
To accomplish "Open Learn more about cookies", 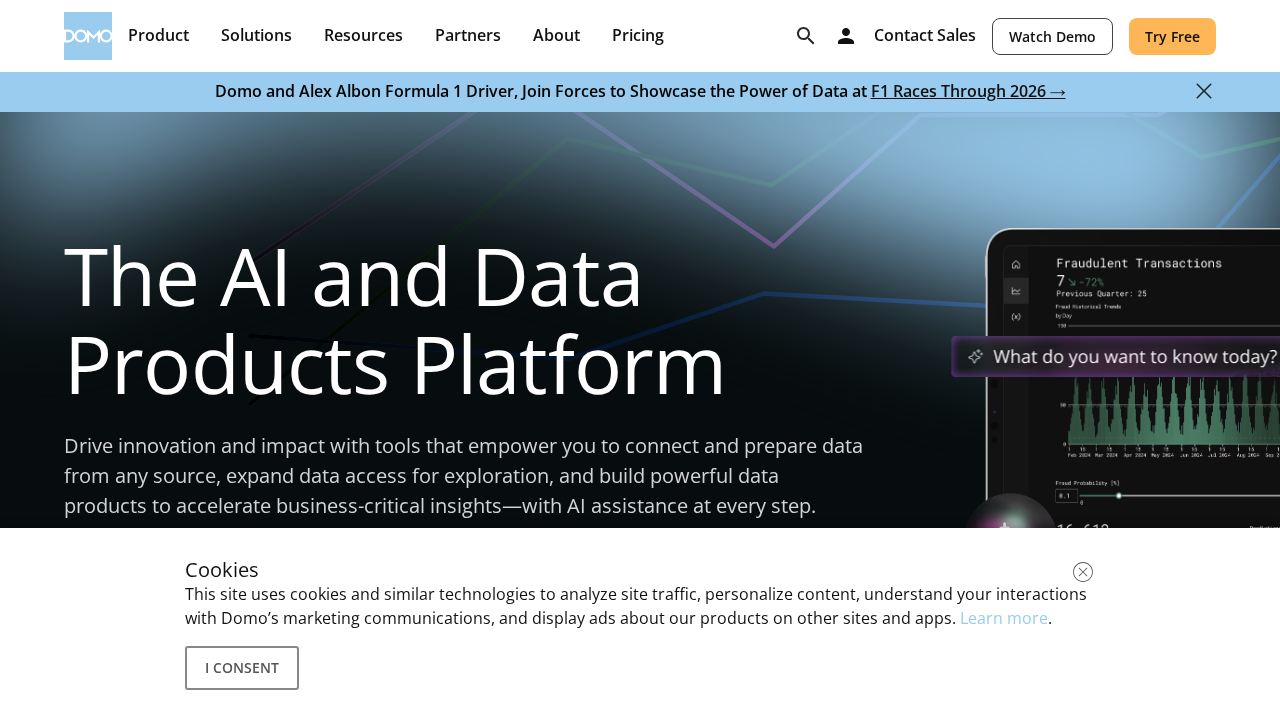I will tap(1003, 617).
